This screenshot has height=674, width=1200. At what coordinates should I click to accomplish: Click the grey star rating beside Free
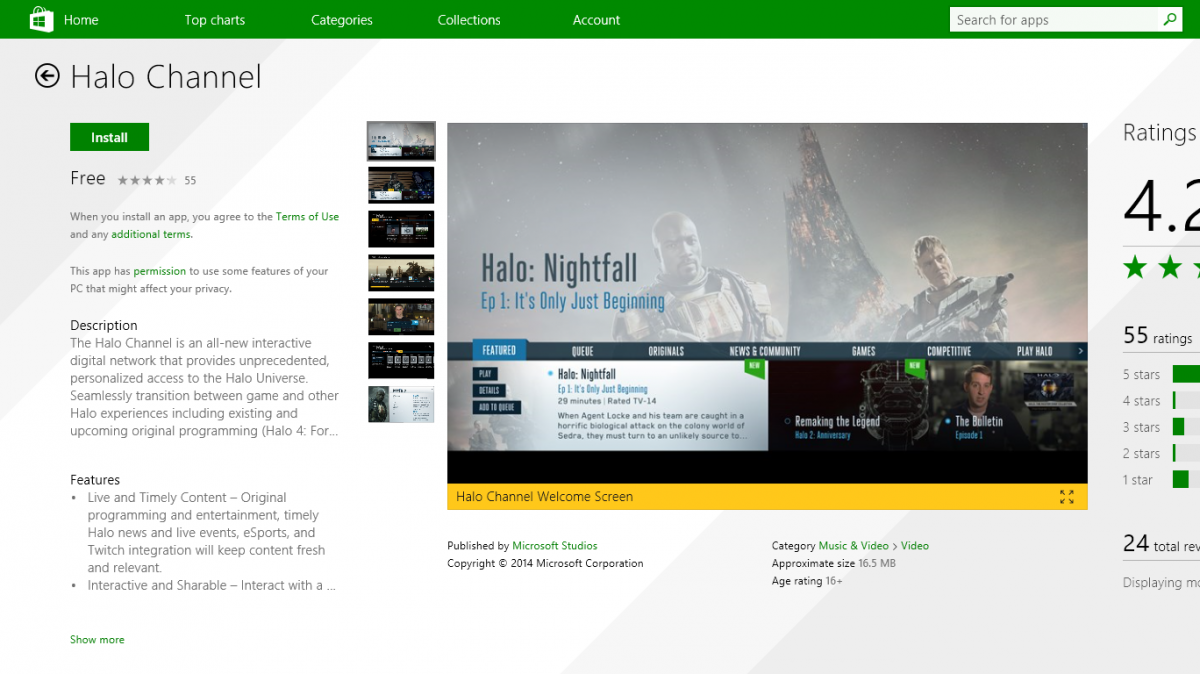click(147, 180)
